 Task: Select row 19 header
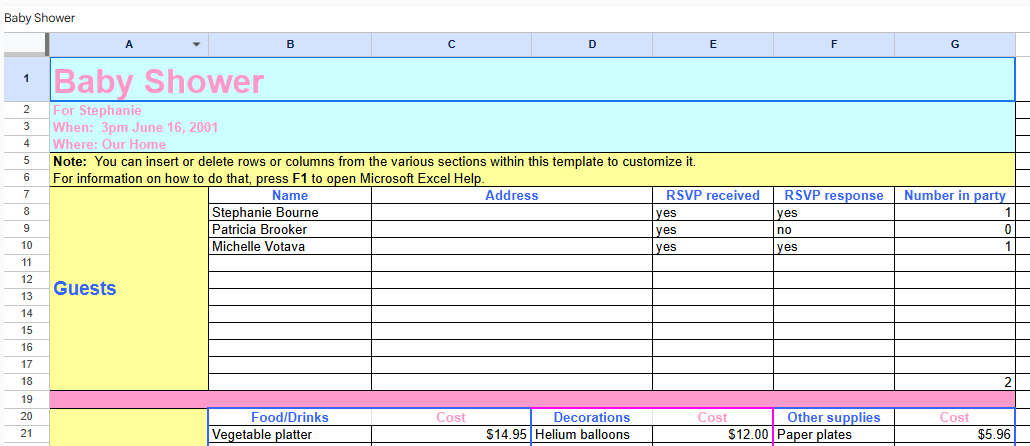pos(26,399)
